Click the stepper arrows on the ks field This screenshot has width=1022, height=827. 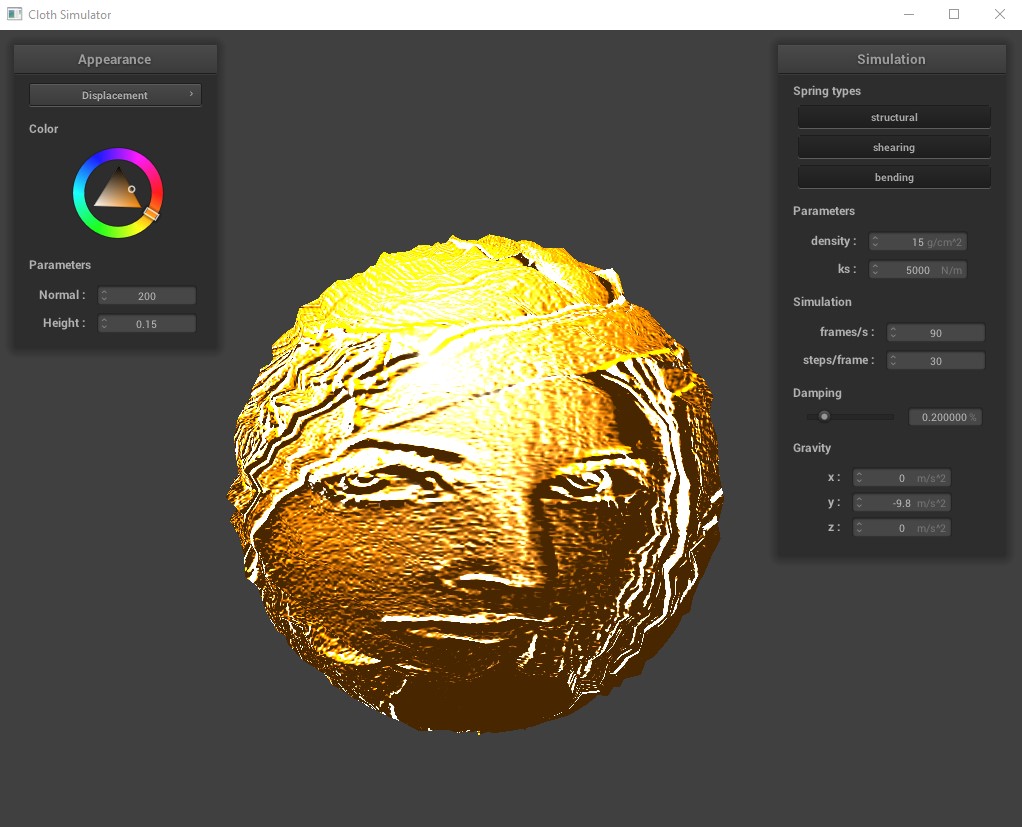click(x=875, y=270)
